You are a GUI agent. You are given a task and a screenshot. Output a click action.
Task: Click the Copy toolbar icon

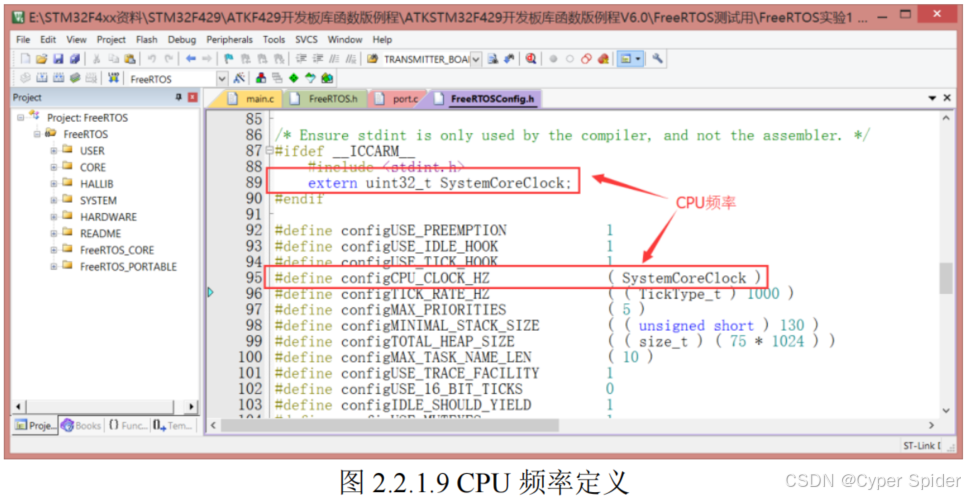point(113,58)
